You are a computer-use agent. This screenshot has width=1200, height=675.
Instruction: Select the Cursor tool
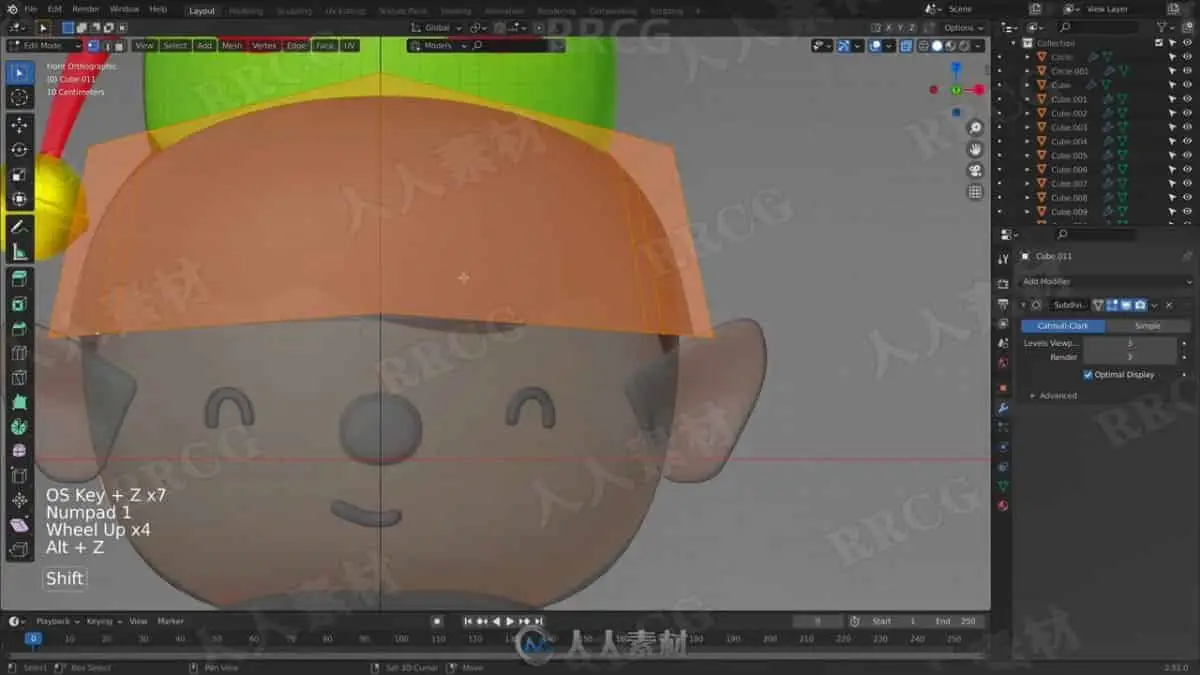(x=19, y=97)
